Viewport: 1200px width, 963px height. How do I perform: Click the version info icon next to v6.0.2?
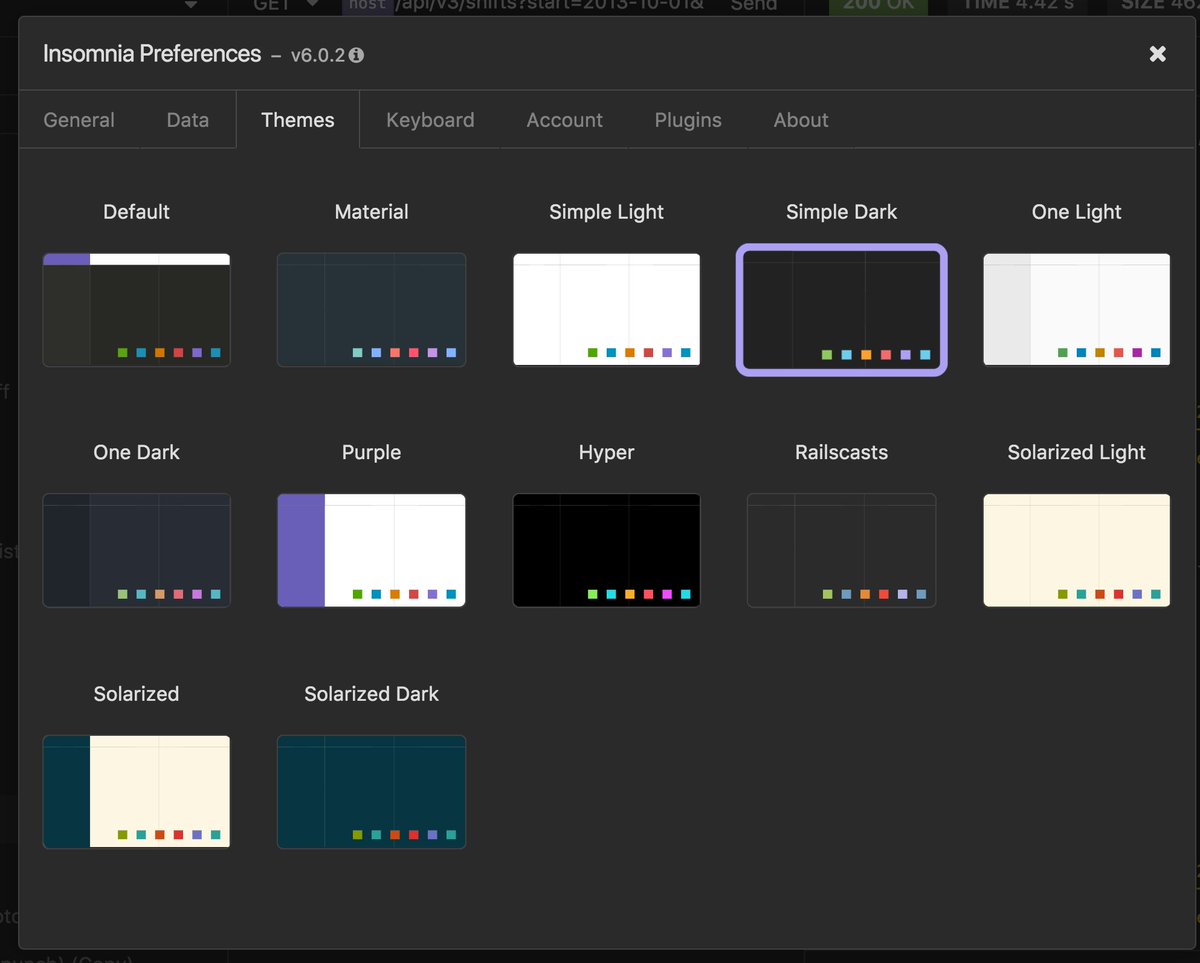pos(356,56)
